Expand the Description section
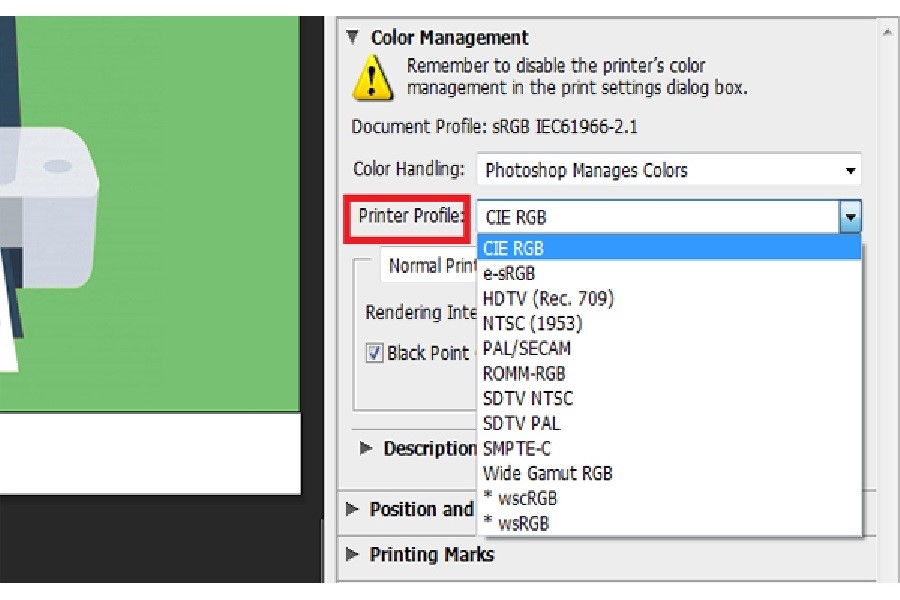This screenshot has height=600, width=900. coord(366,449)
